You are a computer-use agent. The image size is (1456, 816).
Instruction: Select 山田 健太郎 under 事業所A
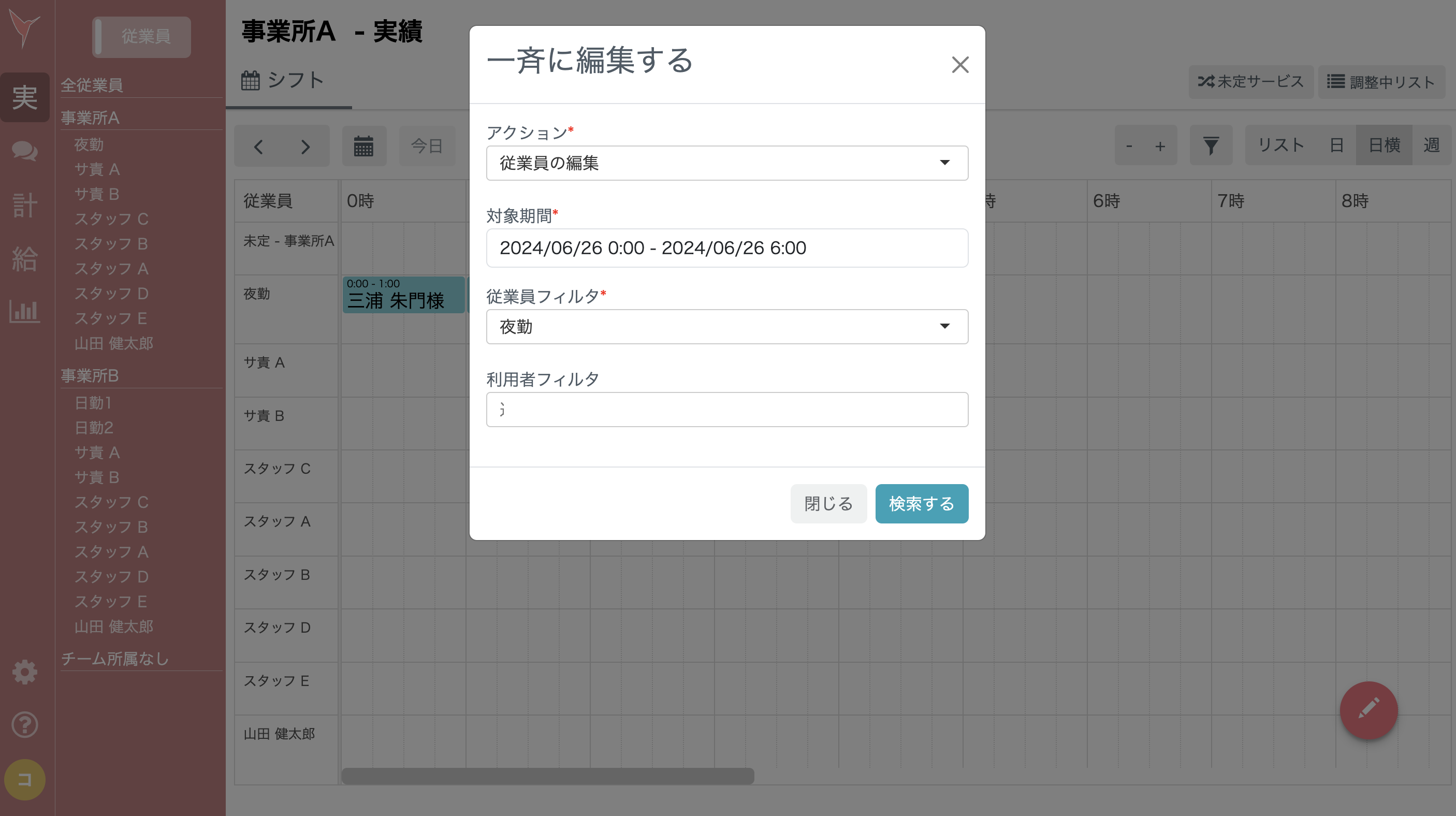(x=113, y=343)
